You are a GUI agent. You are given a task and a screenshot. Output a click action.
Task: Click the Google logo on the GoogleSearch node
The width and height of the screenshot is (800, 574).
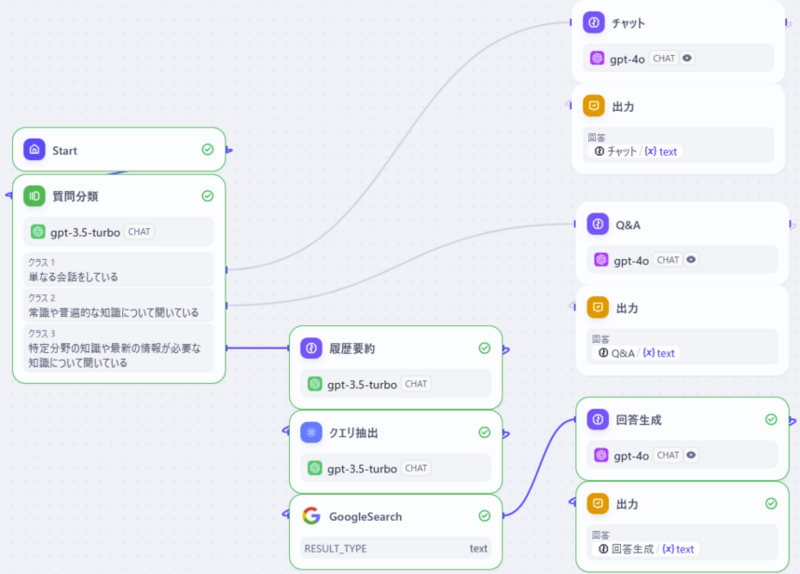pos(312,516)
